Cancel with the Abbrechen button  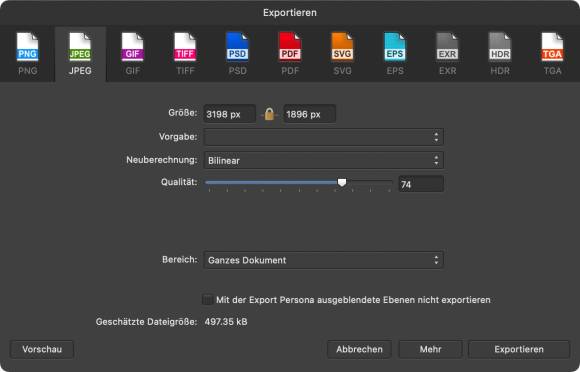[359, 349]
